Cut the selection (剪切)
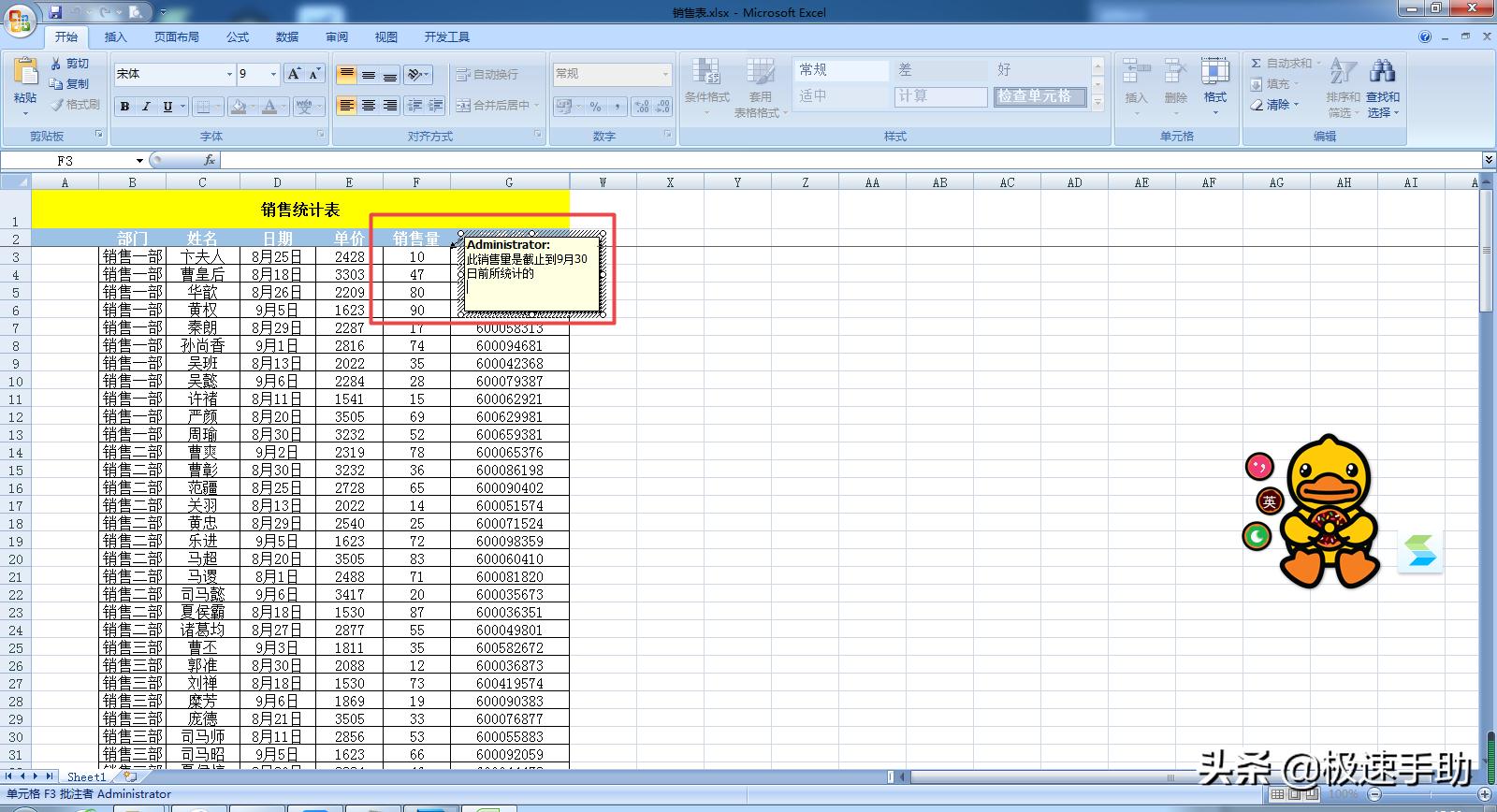 (x=70, y=64)
